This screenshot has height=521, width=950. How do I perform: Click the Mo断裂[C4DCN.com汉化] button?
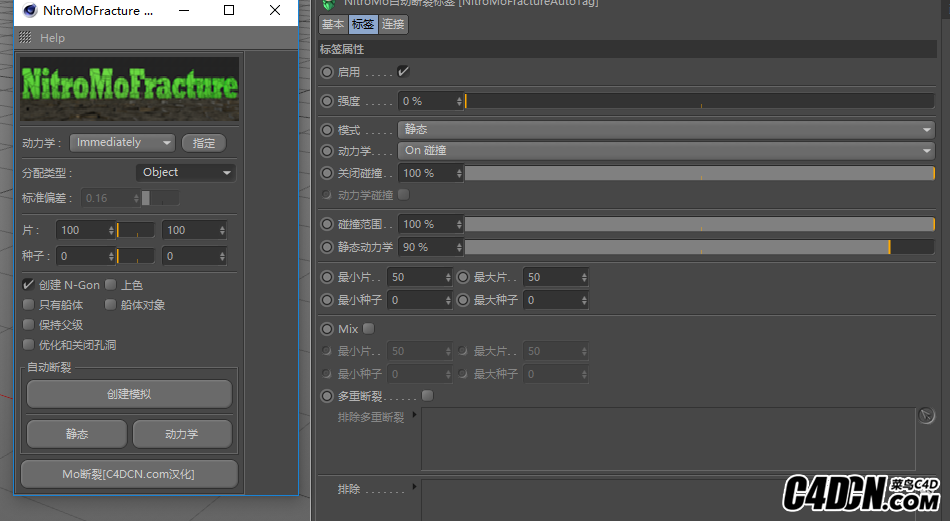(x=129, y=474)
